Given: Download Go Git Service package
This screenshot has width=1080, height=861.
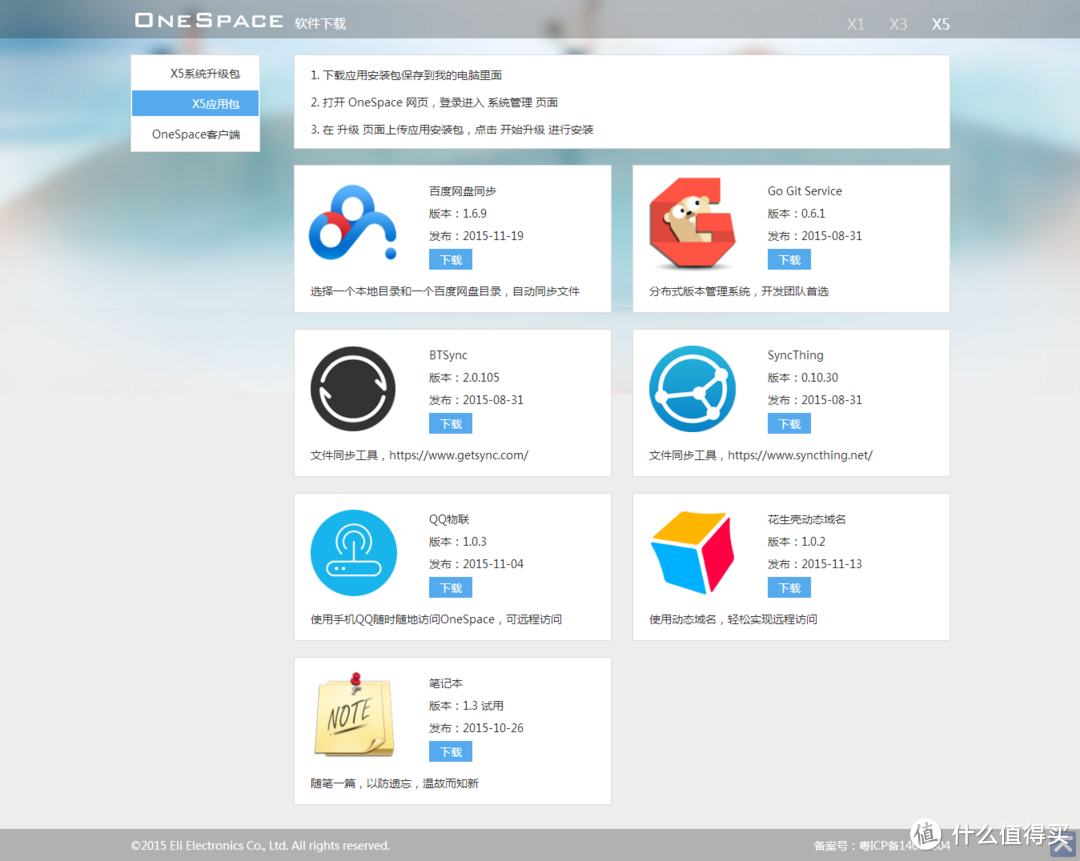Looking at the screenshot, I should 789,260.
